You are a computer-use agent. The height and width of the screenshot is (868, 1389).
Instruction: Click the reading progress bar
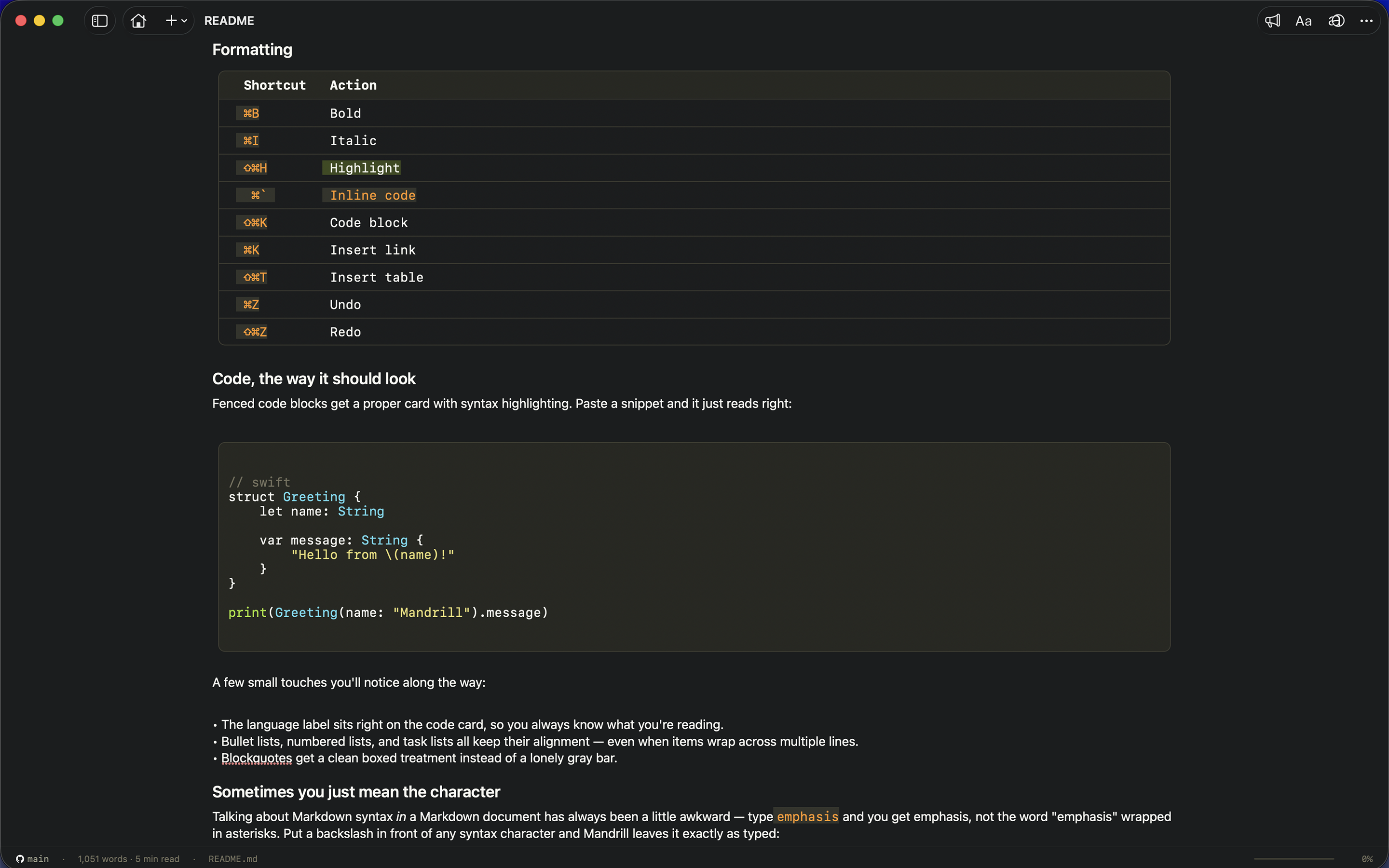[x=1294, y=859]
